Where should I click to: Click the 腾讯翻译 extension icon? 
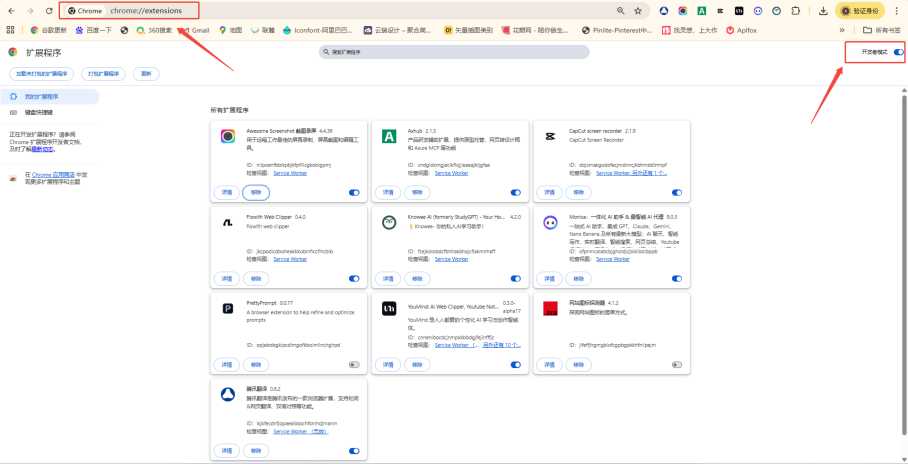227,394
